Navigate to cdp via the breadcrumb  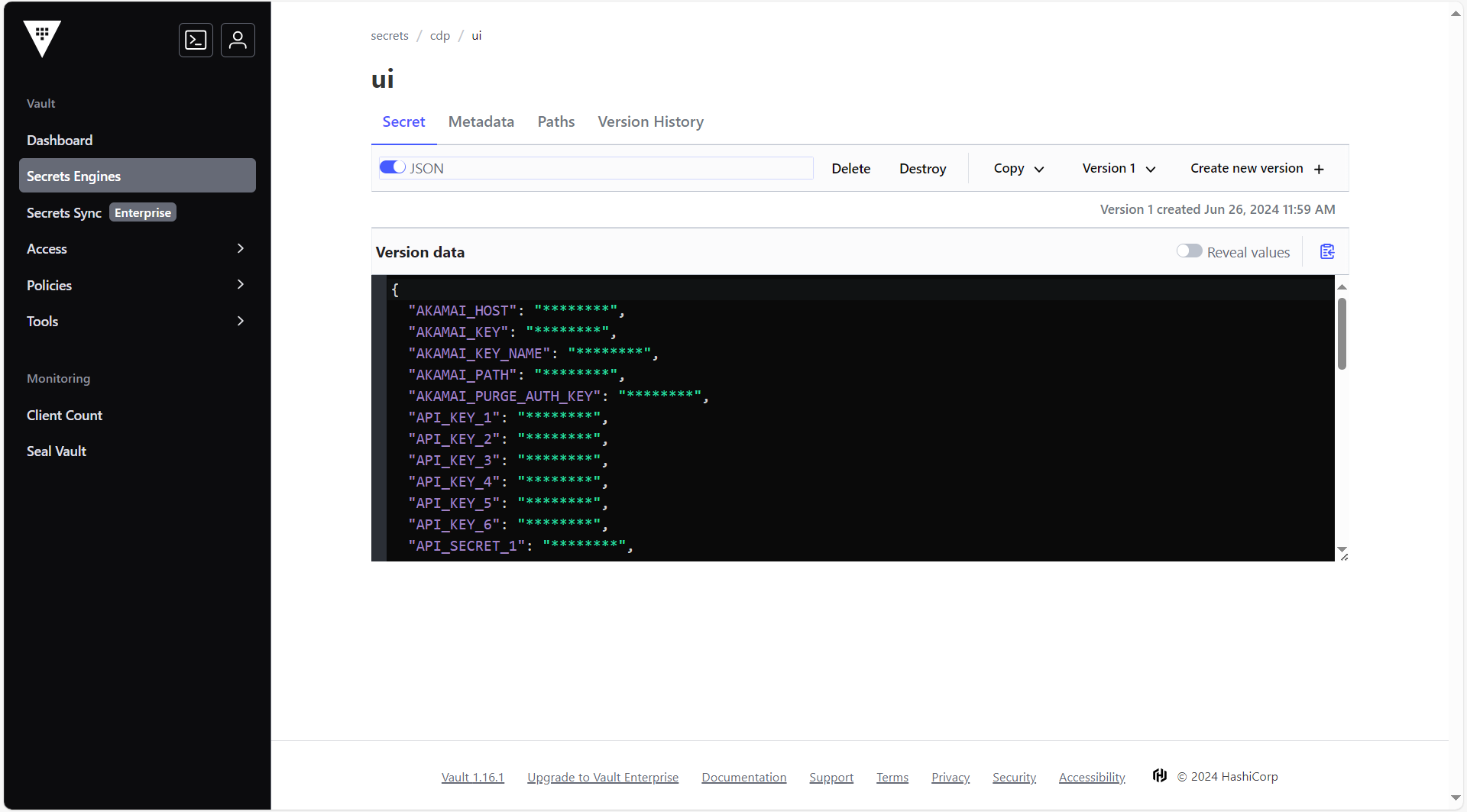(x=440, y=35)
